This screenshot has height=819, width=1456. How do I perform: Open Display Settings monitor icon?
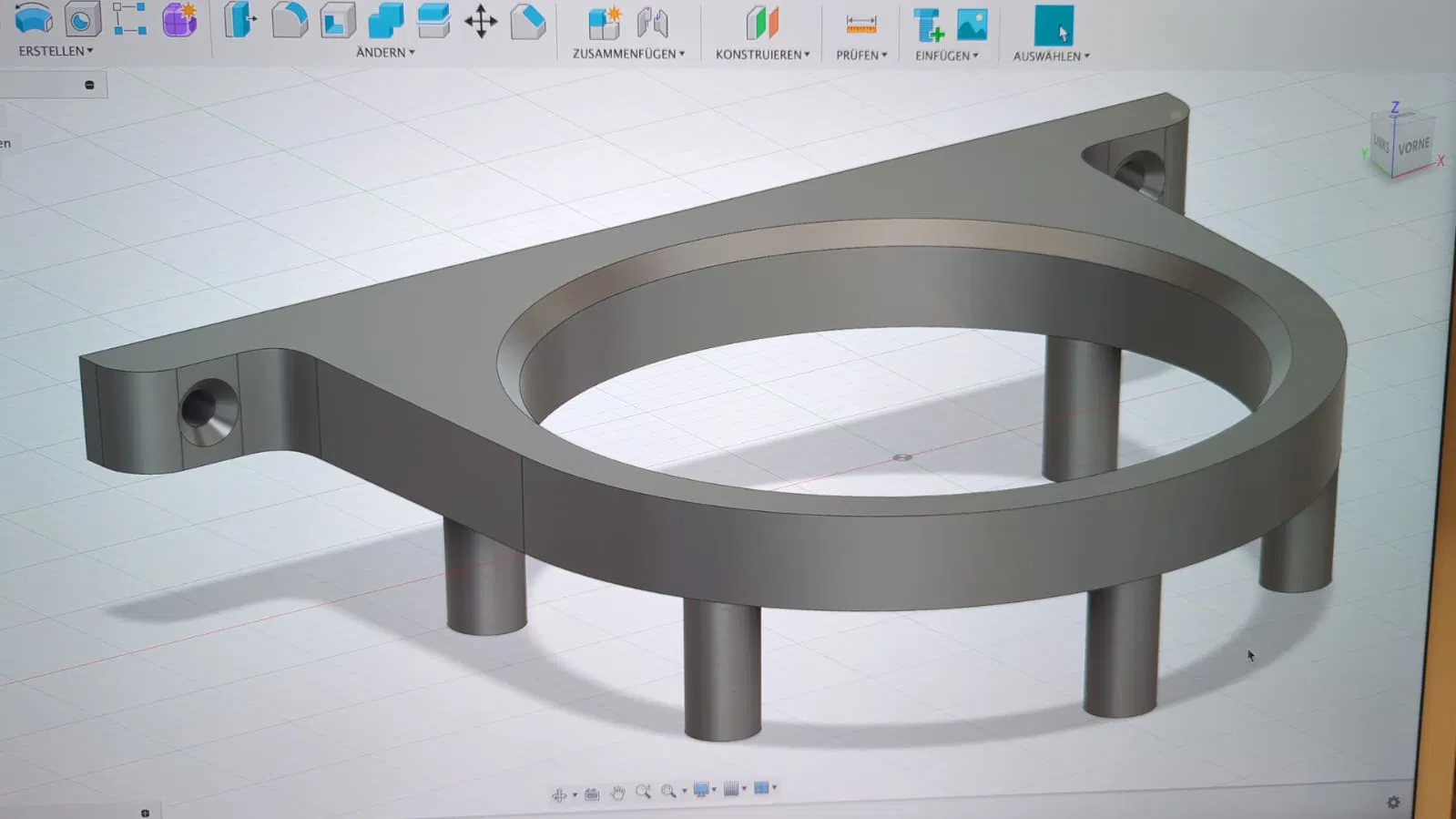point(700,790)
